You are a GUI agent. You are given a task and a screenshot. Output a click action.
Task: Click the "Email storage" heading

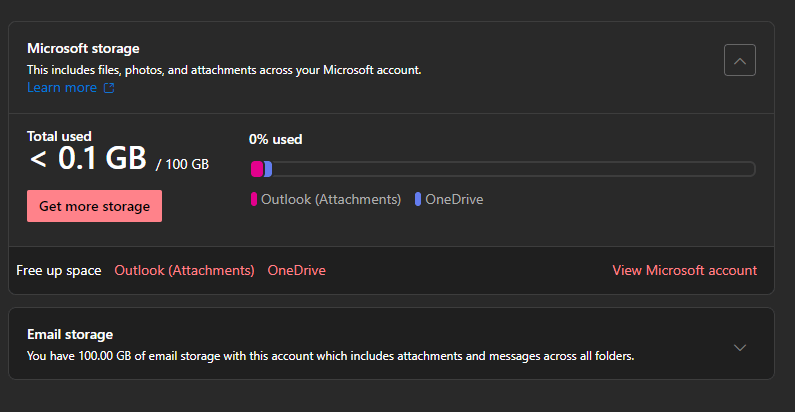point(70,334)
